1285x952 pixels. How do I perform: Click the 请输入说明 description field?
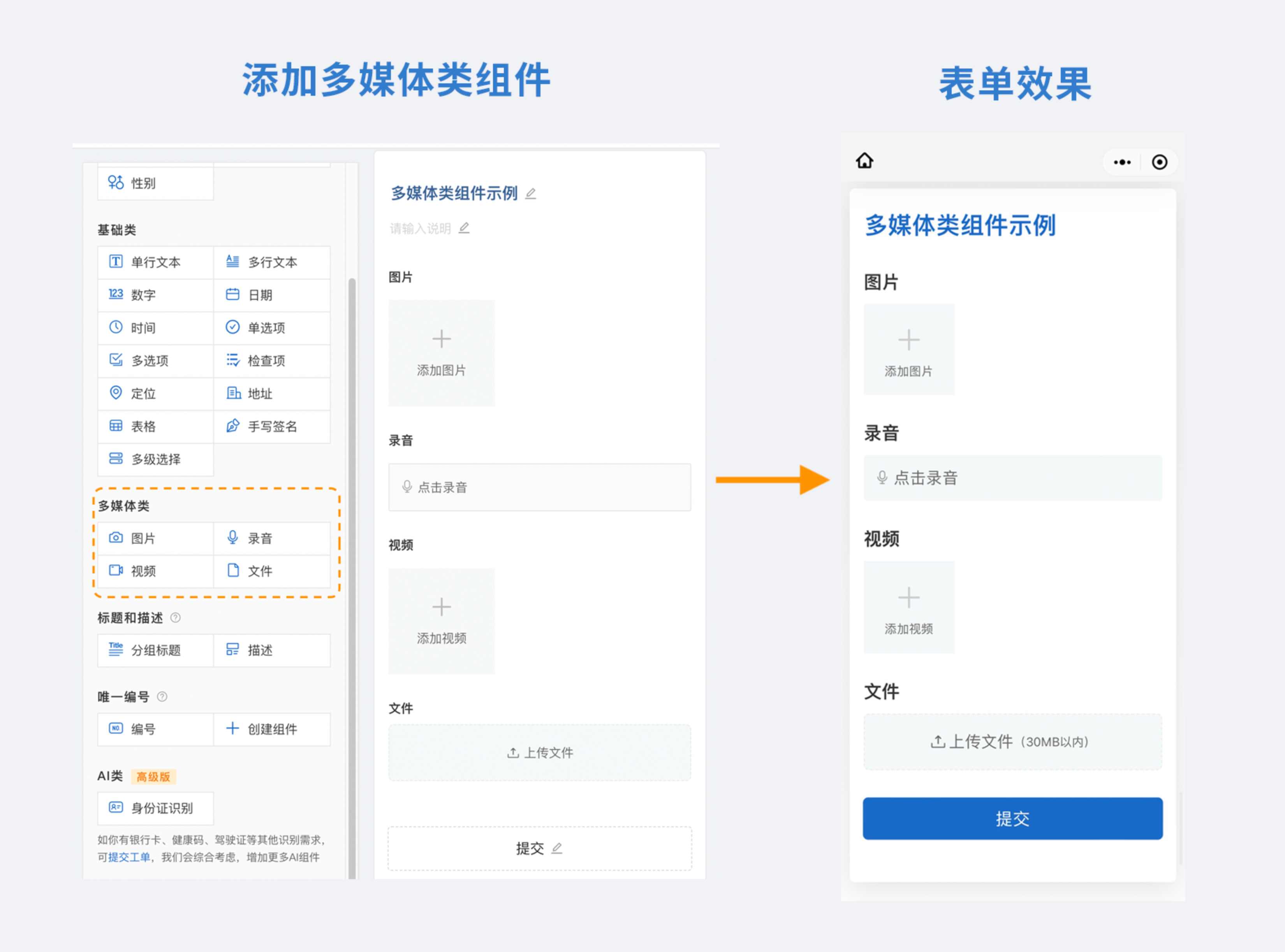[421, 228]
